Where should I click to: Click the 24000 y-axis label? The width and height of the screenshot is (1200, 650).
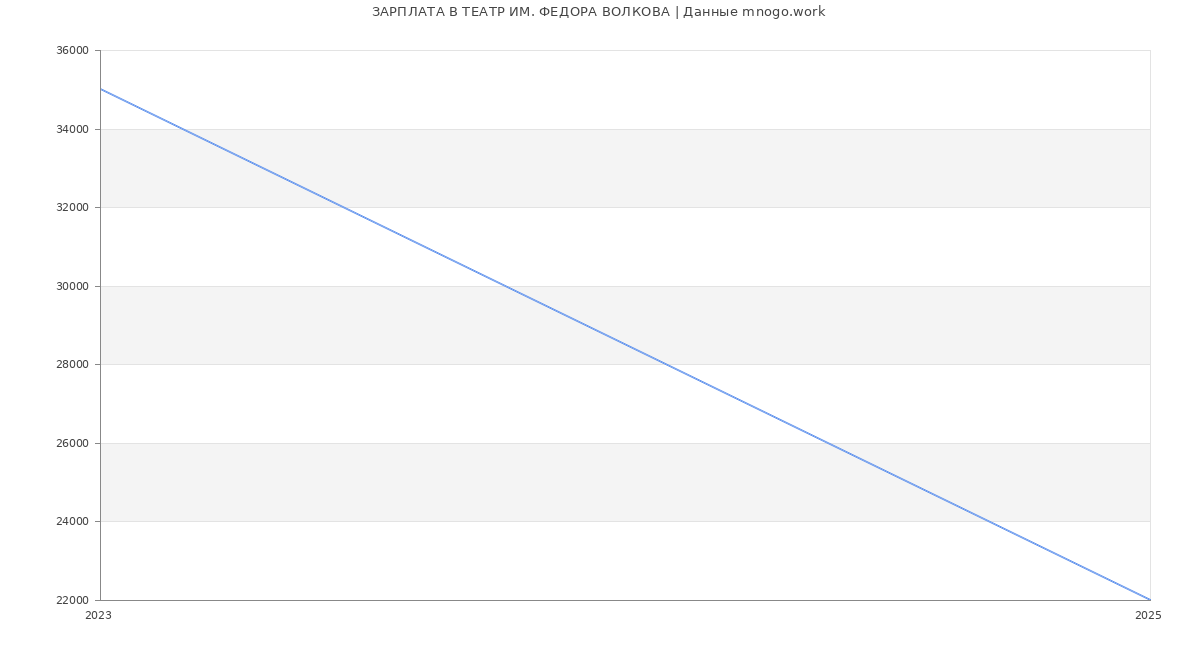pos(72,522)
